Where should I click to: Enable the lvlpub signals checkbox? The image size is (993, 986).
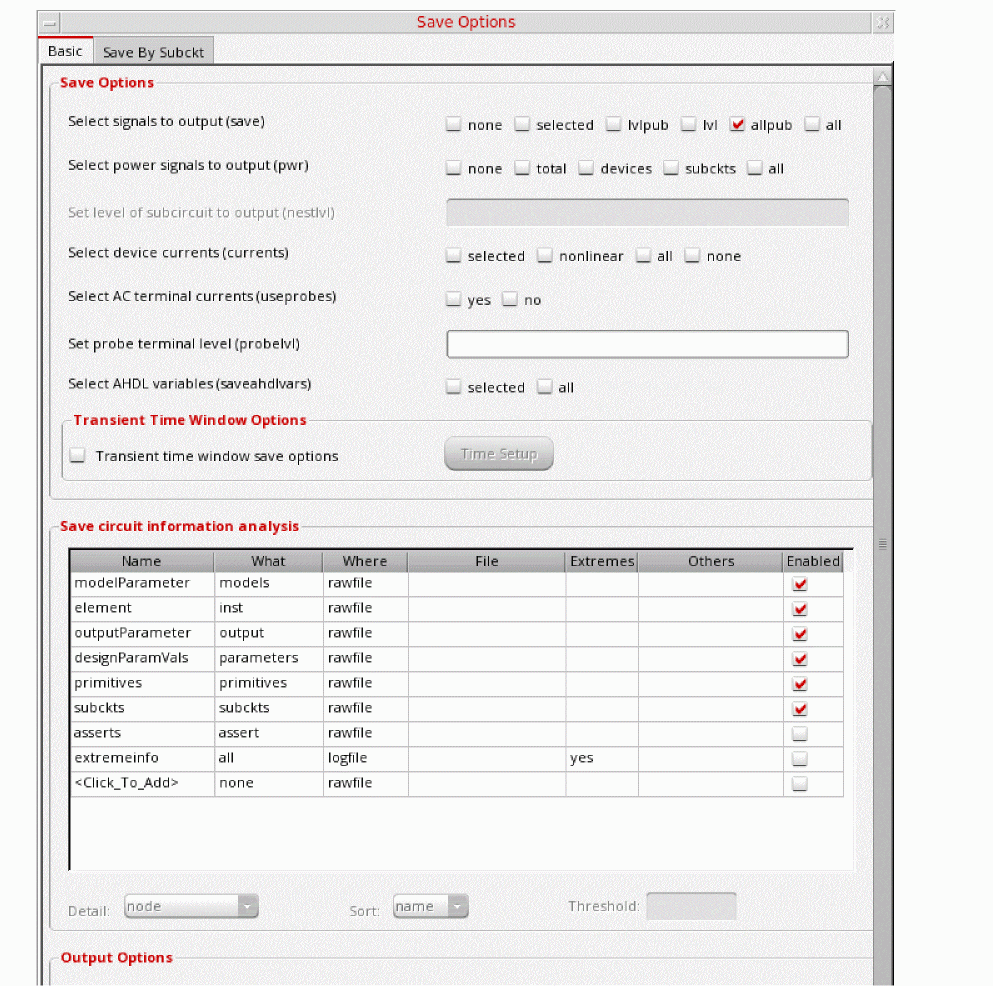tap(614, 125)
